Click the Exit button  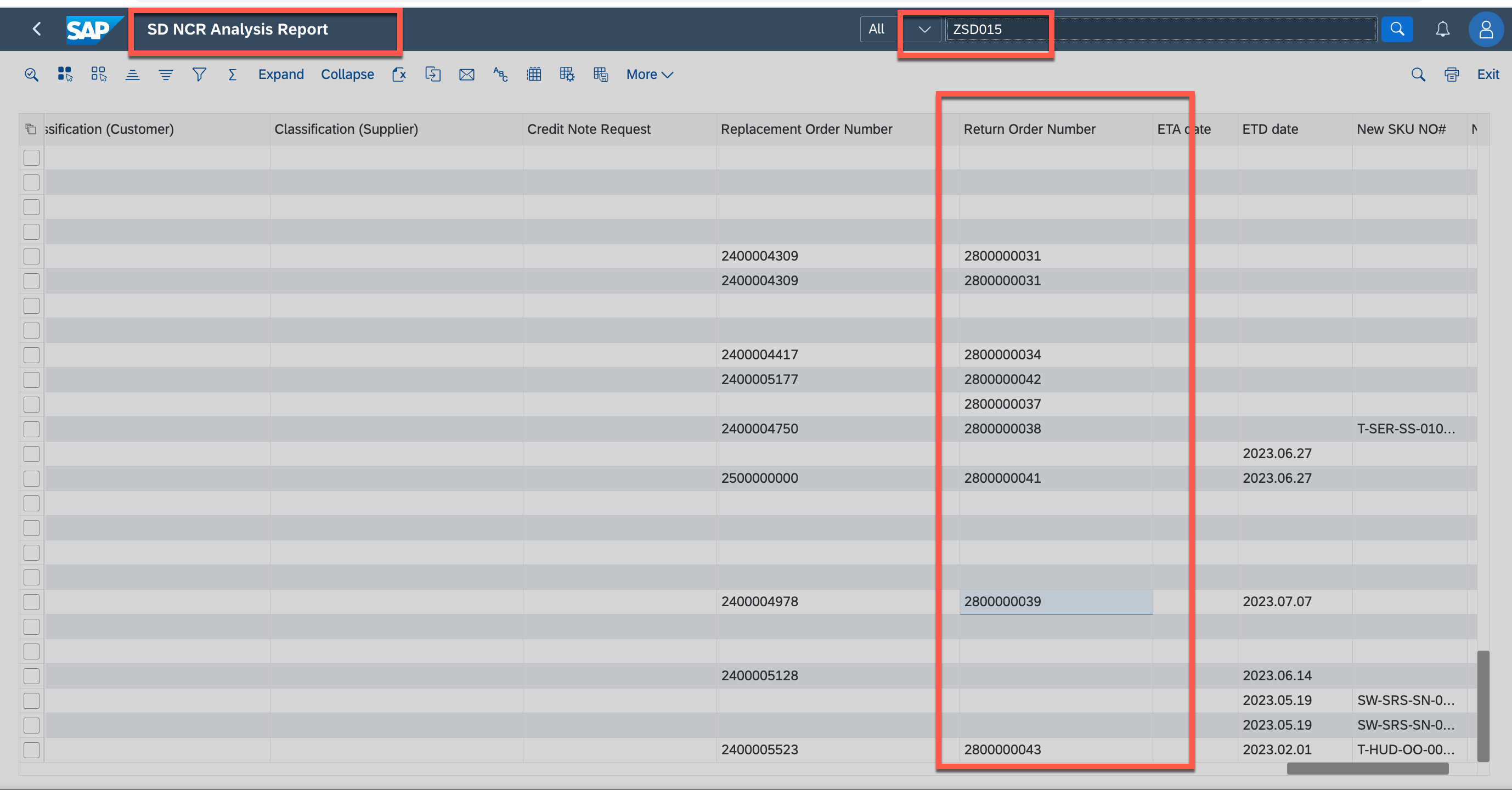pos(1487,75)
